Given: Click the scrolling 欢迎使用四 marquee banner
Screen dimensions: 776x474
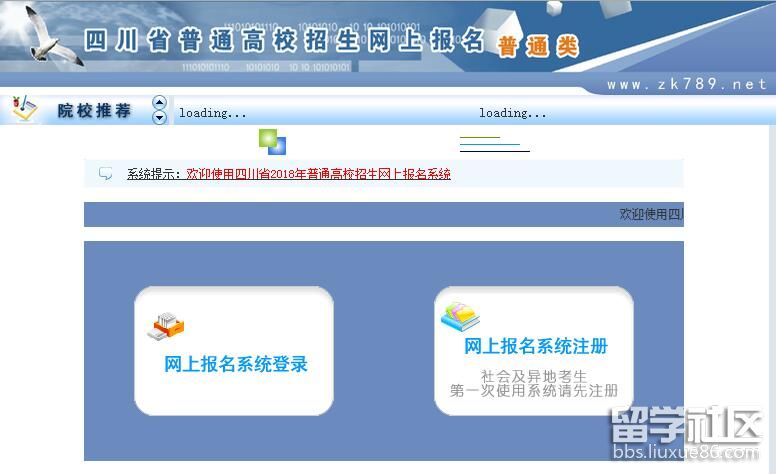Looking at the screenshot, I should (650, 214).
